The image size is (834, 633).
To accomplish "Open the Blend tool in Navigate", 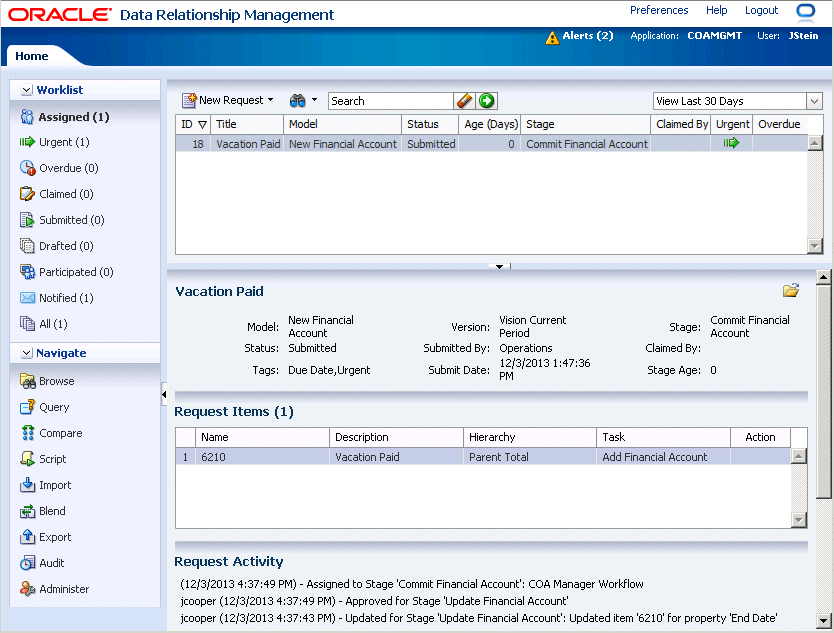I will tap(52, 511).
